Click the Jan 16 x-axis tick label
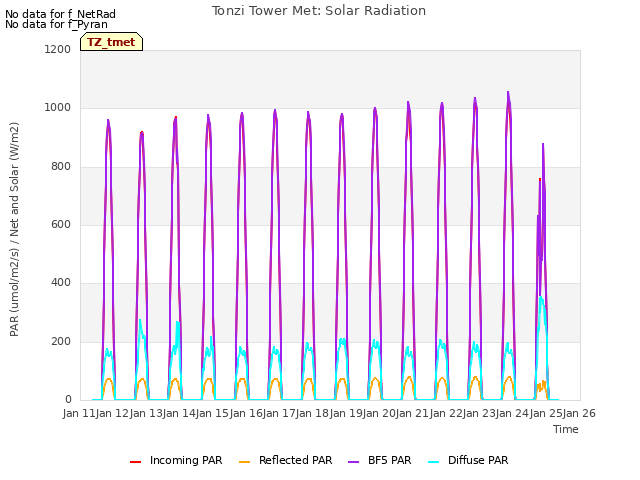640x480 pixels. pos(246,413)
